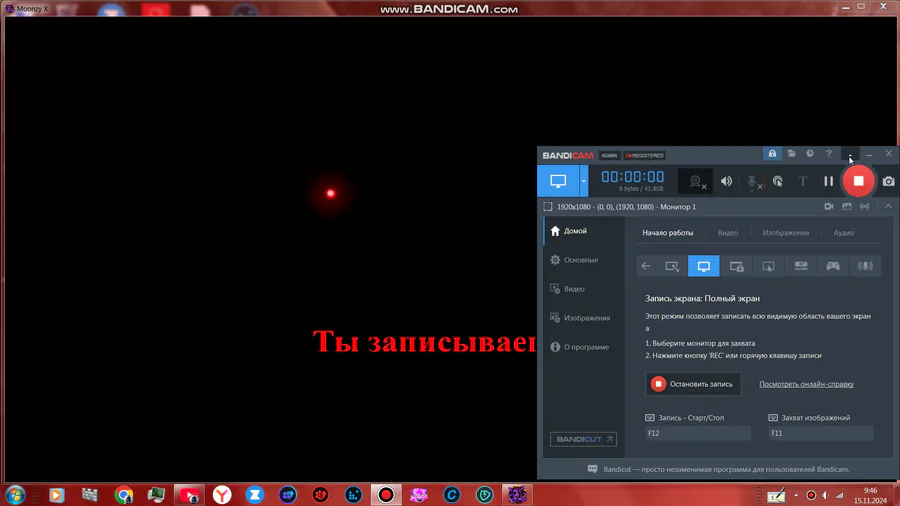The image size is (900, 506).
Task: Select the audio-only recording mode icon
Action: [x=865, y=266]
